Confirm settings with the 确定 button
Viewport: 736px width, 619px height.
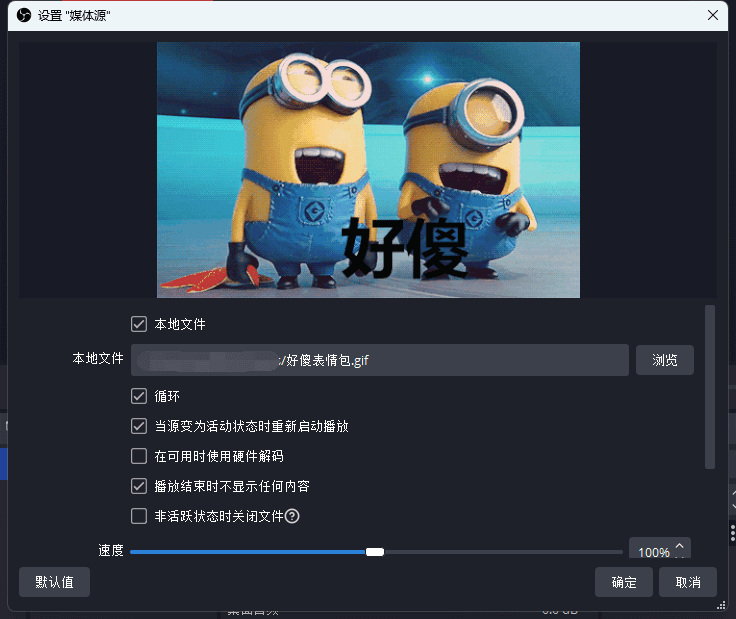coord(624,582)
